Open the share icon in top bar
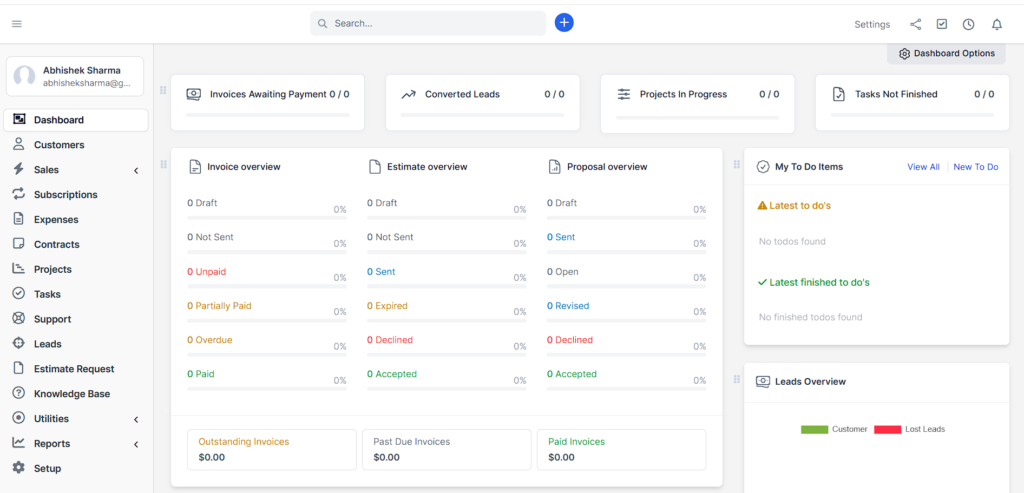The height and width of the screenshot is (493, 1024). pyautogui.click(x=916, y=24)
